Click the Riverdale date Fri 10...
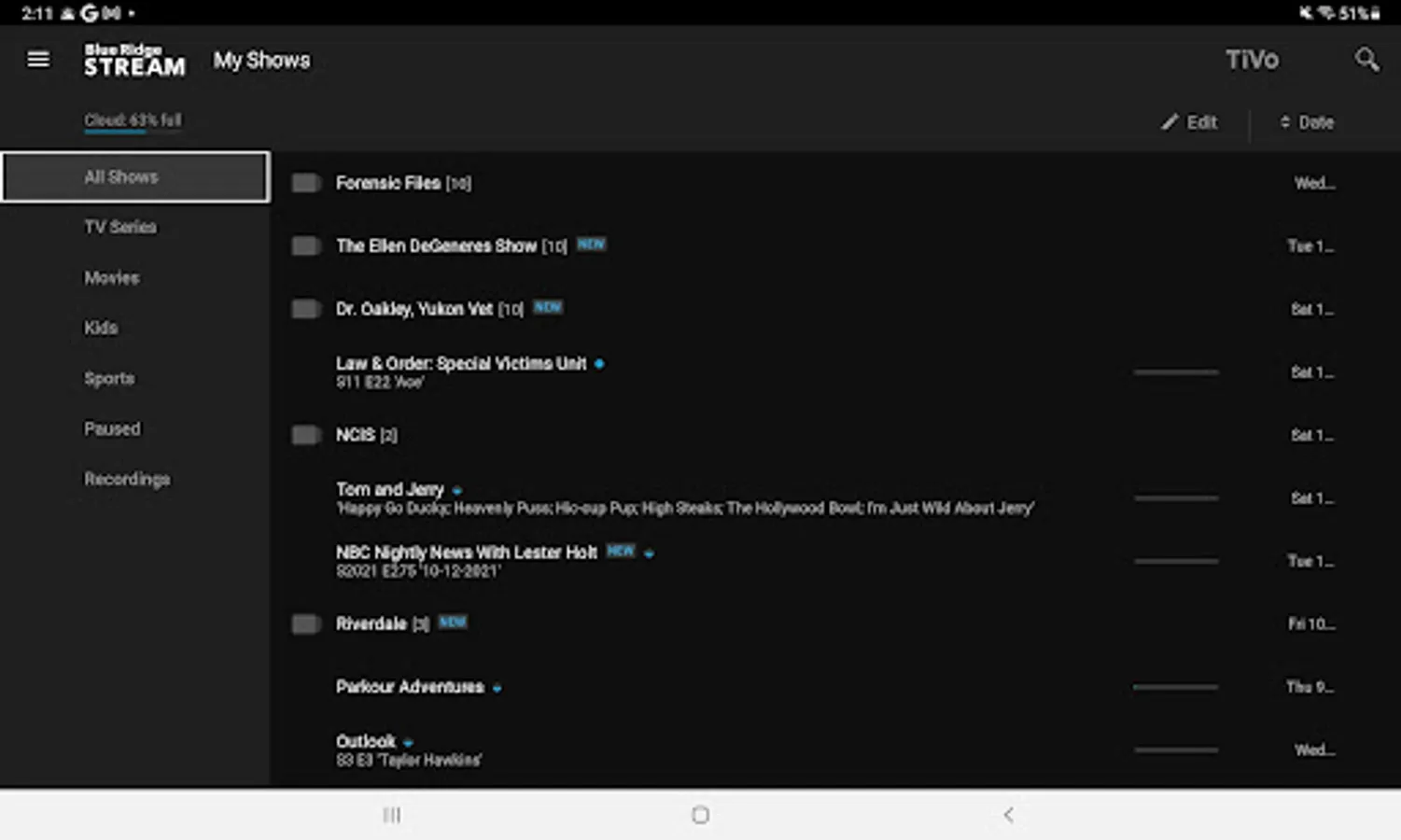The width and height of the screenshot is (1401, 840). coord(1311,623)
